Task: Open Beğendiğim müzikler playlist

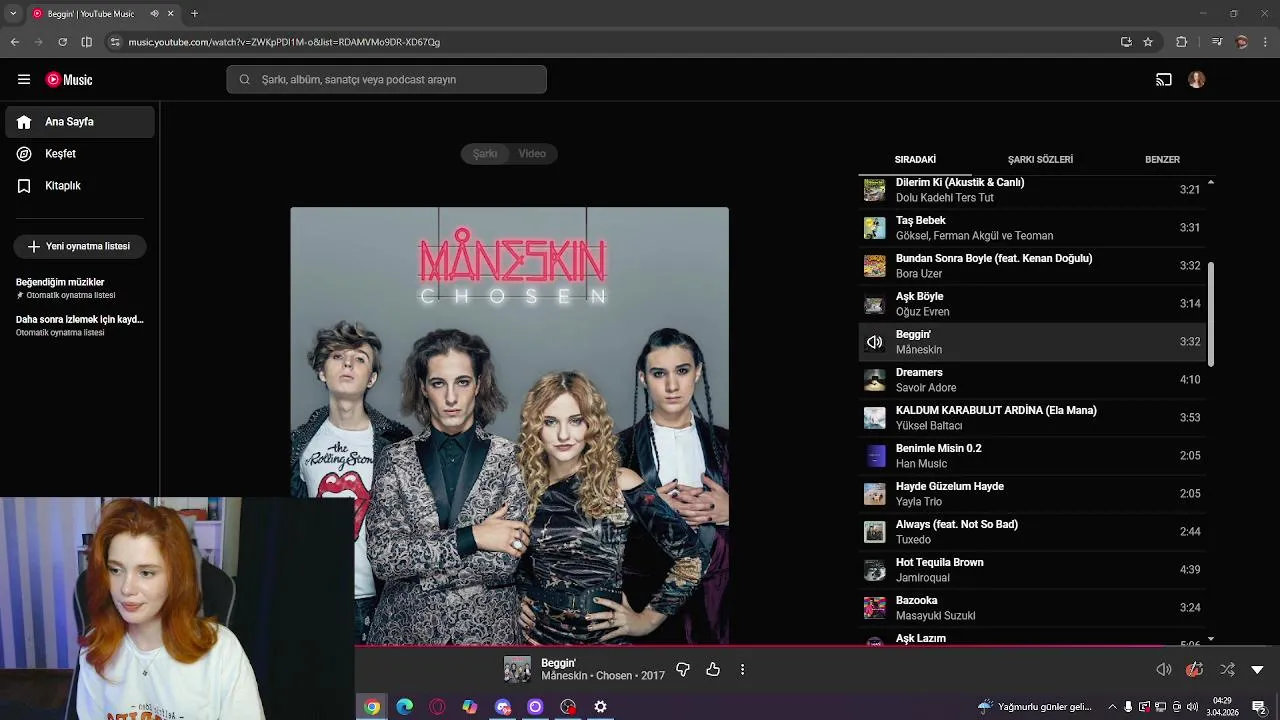Action: (80, 288)
